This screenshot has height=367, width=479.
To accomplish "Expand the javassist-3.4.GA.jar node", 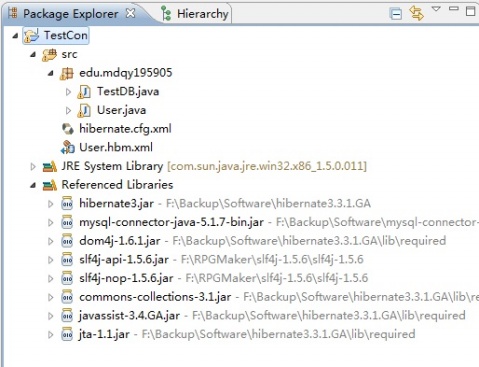I will click(50, 316).
